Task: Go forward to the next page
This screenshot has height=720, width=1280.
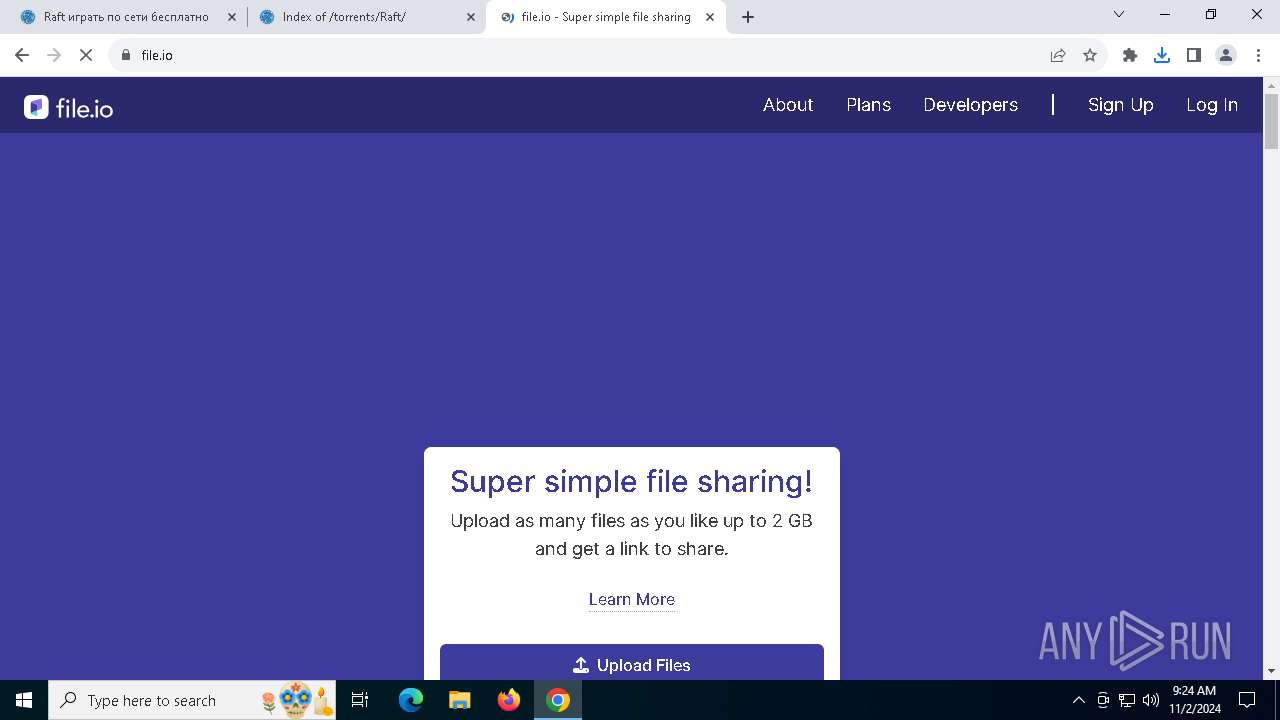Action: pos(54,55)
